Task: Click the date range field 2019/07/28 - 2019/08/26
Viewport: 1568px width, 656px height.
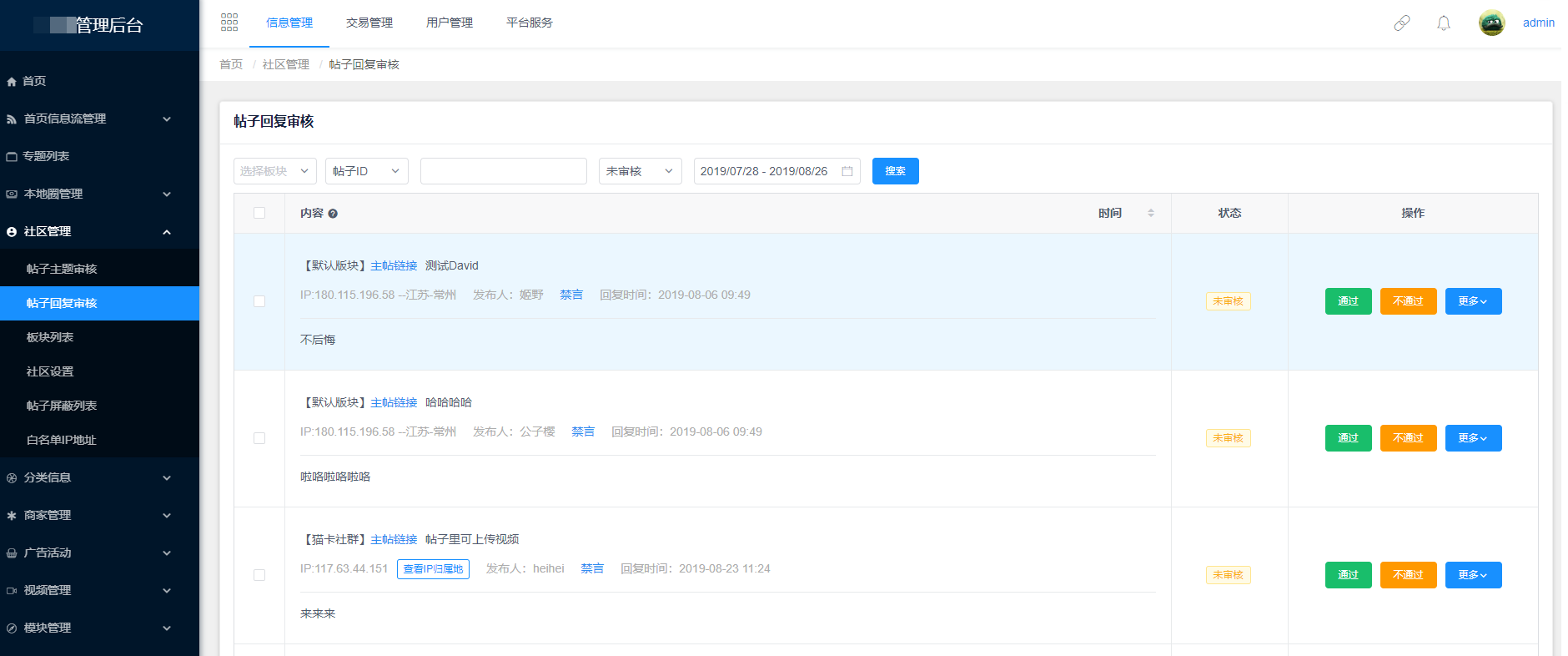Action: tap(777, 171)
